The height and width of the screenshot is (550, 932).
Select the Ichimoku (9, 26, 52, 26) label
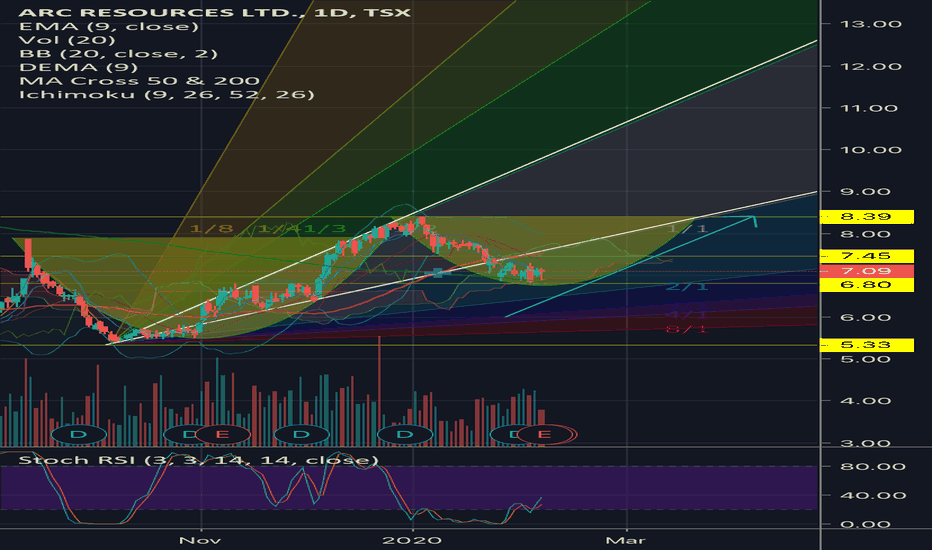click(166, 95)
